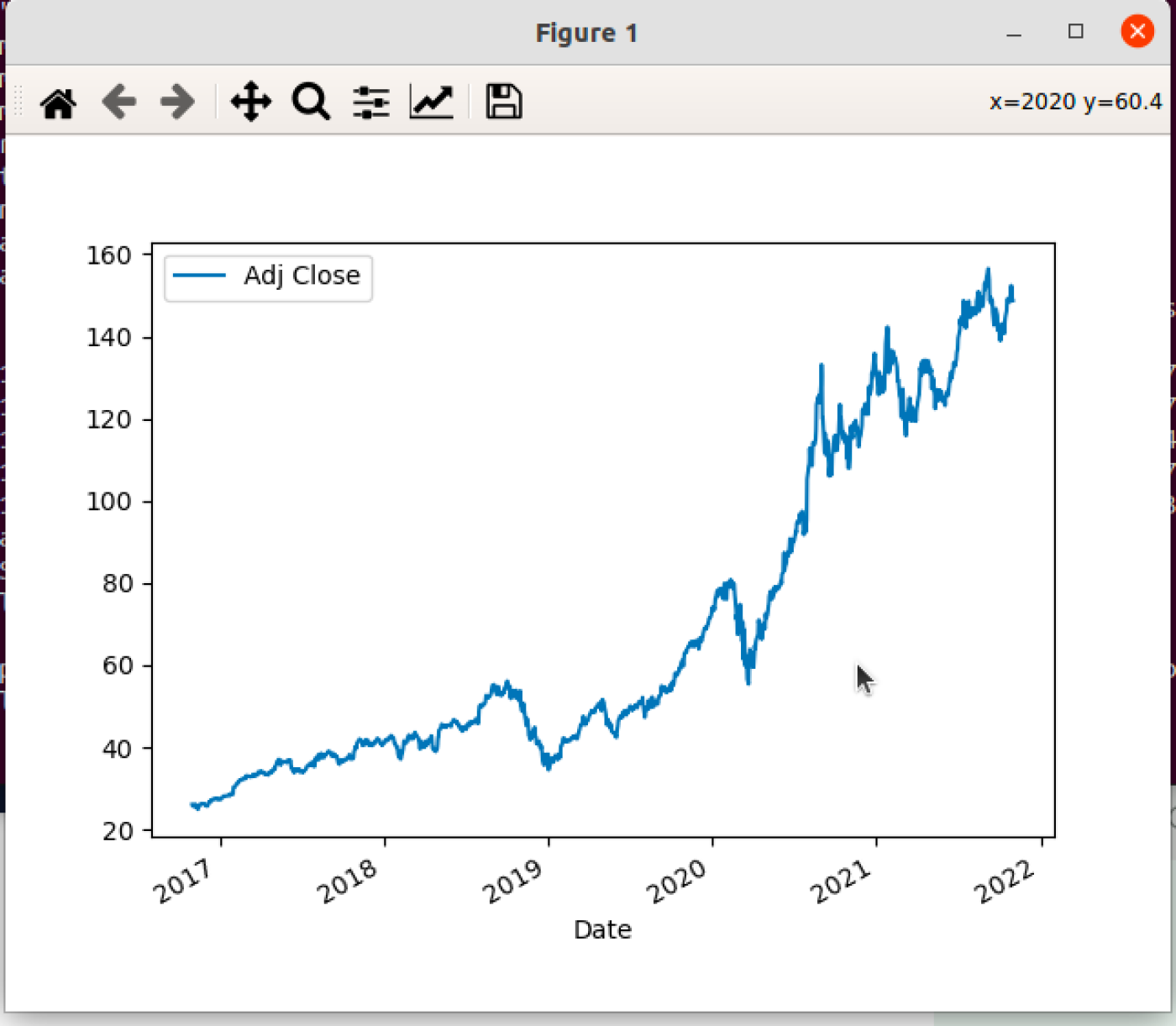Image resolution: width=1176 pixels, height=1026 pixels.
Task: Open the edit axis and curve parameters tool
Action: pyautogui.click(x=432, y=103)
